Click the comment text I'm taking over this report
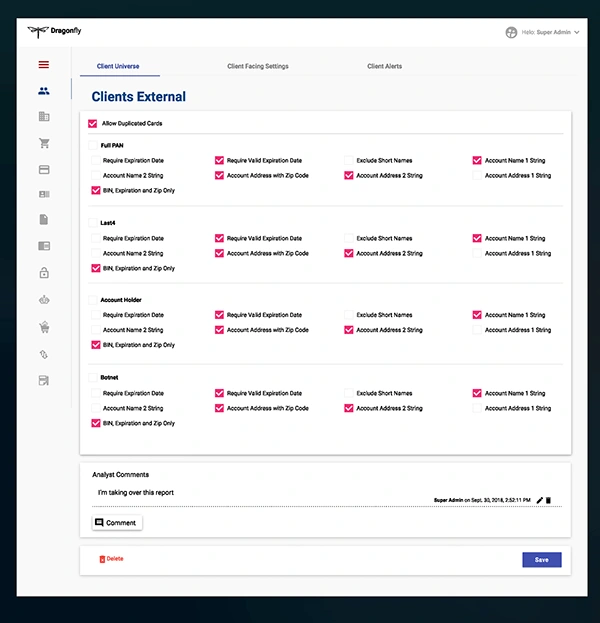Image resolution: width=600 pixels, height=623 pixels. [x=136, y=493]
